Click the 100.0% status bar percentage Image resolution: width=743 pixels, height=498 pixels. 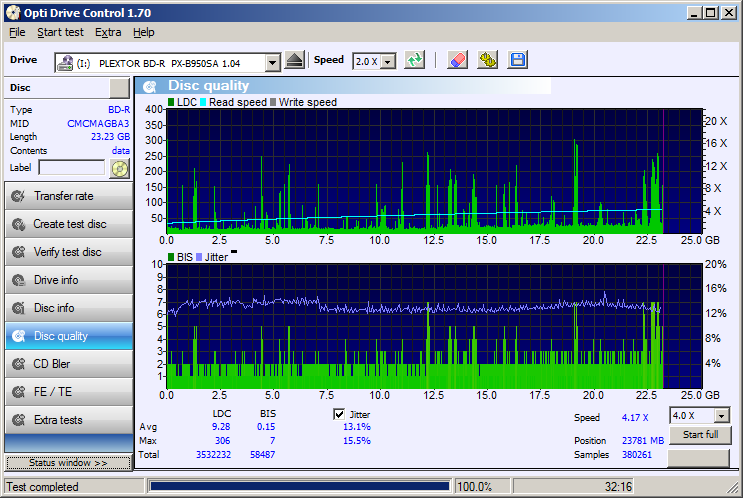point(474,487)
